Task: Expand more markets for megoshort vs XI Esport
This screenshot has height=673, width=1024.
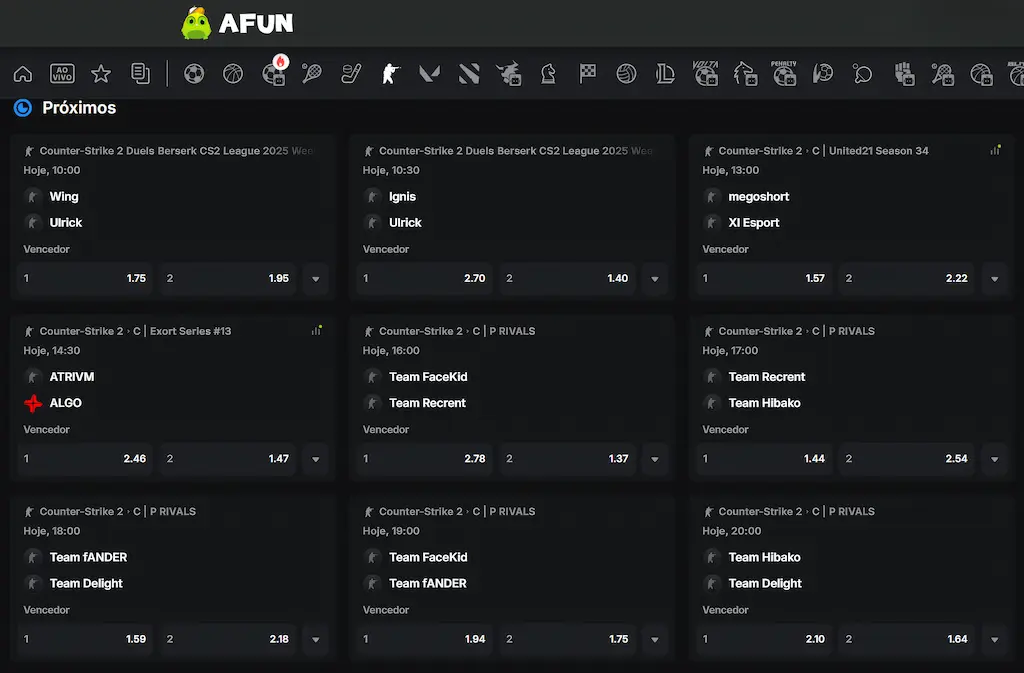Action: [995, 279]
